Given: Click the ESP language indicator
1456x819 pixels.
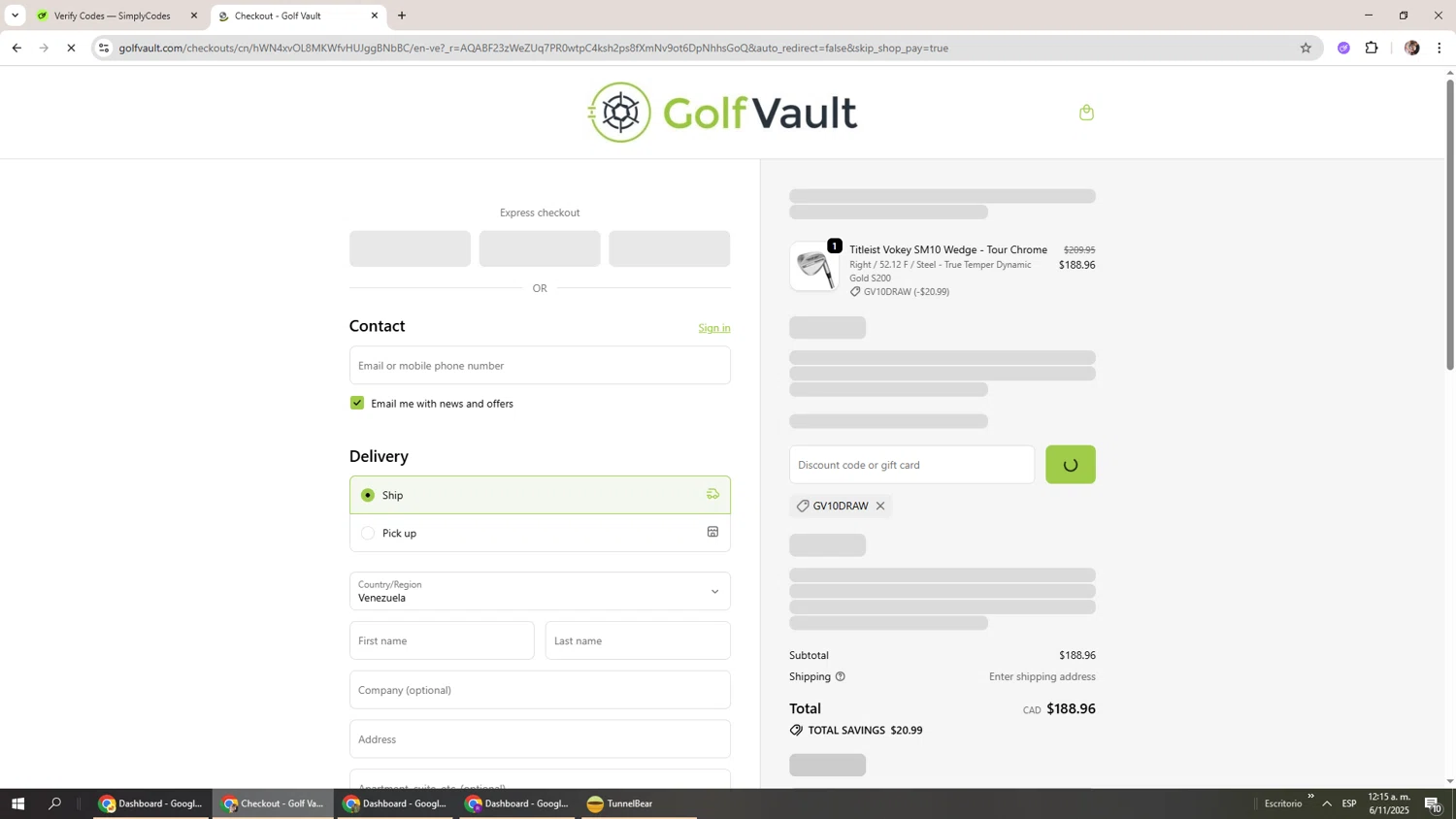Looking at the screenshot, I should [1349, 803].
